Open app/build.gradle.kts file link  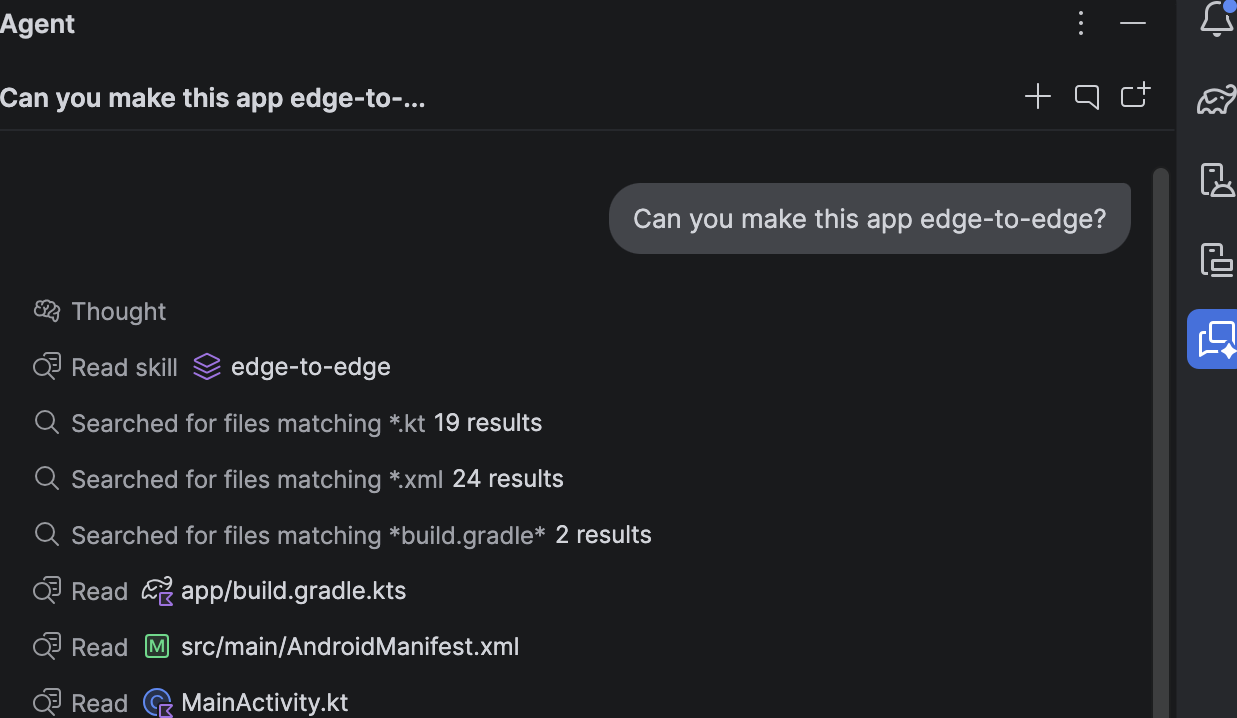click(293, 591)
